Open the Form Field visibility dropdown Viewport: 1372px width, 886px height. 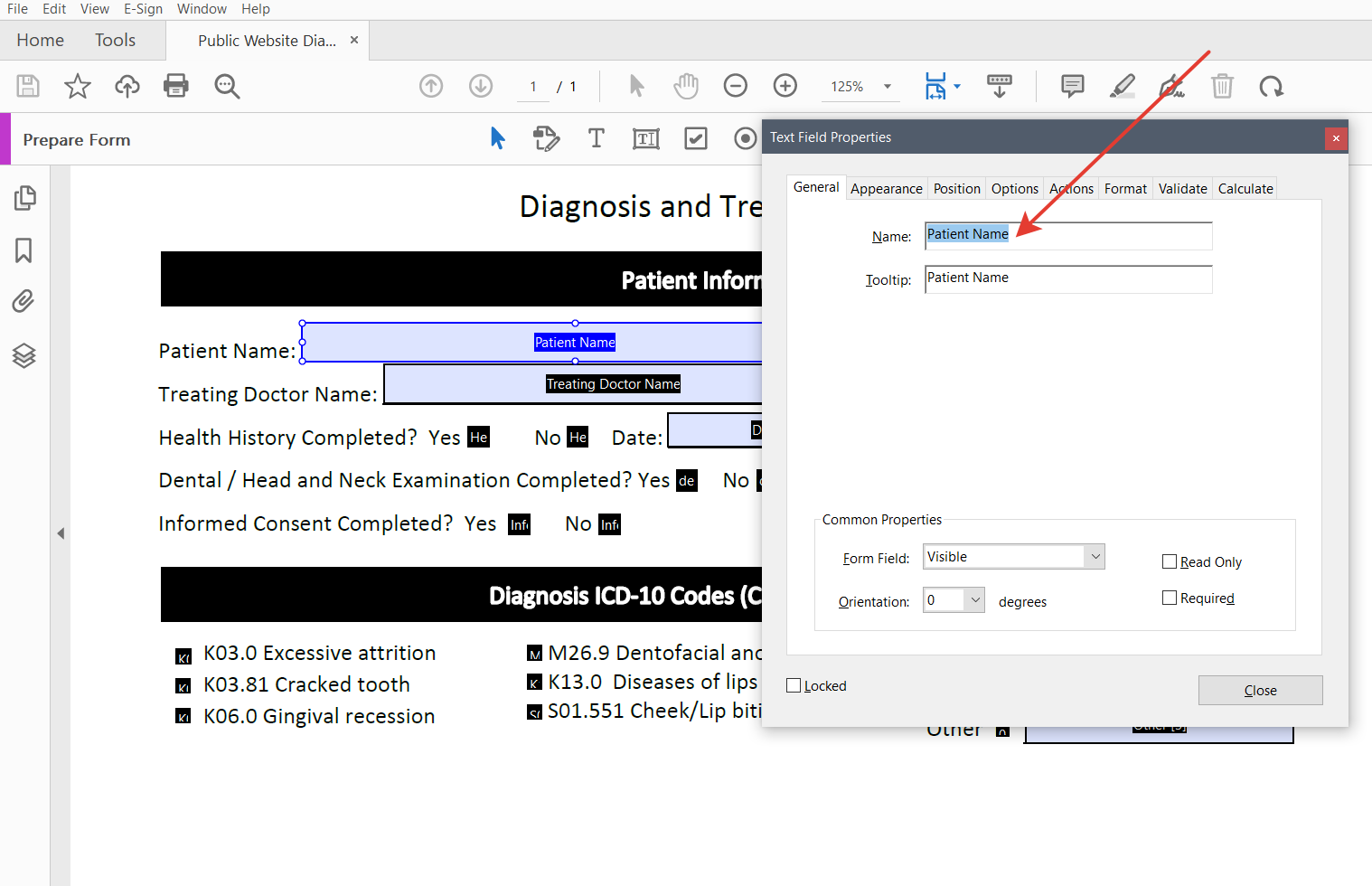click(1014, 557)
